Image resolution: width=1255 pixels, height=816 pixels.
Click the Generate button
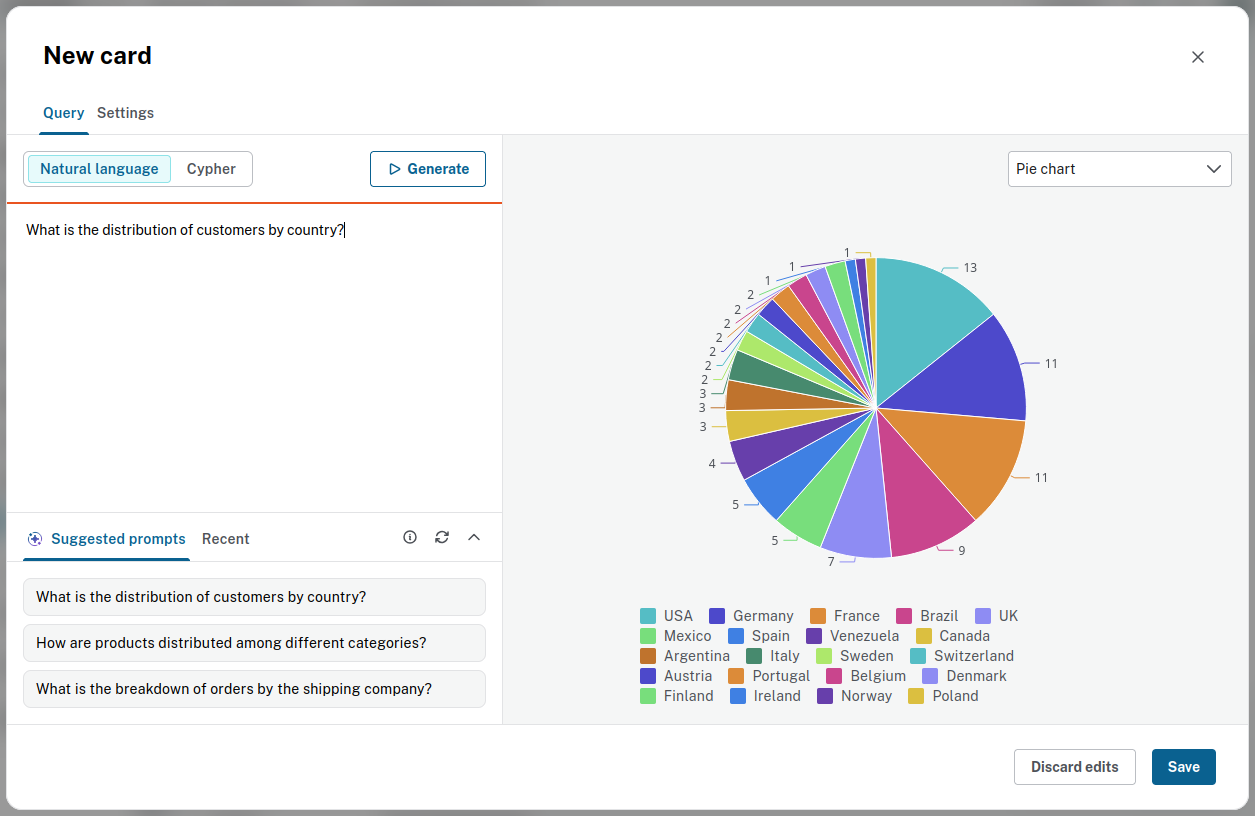click(x=428, y=168)
